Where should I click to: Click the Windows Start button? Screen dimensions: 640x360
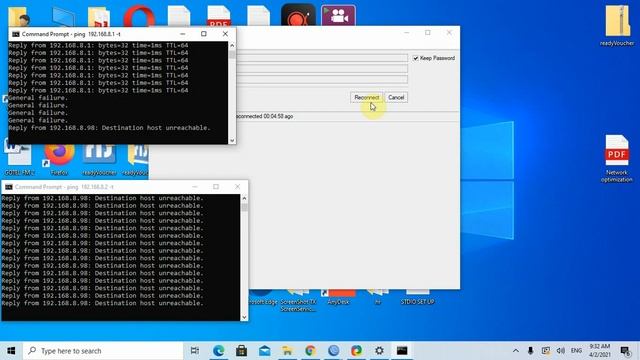[11, 351]
